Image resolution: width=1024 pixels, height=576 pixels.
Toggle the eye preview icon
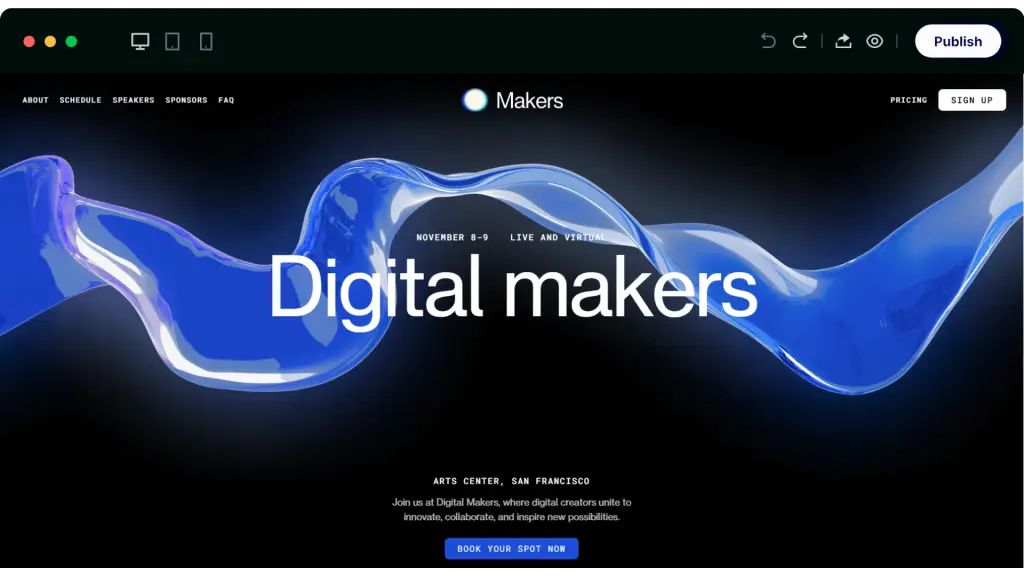[874, 41]
